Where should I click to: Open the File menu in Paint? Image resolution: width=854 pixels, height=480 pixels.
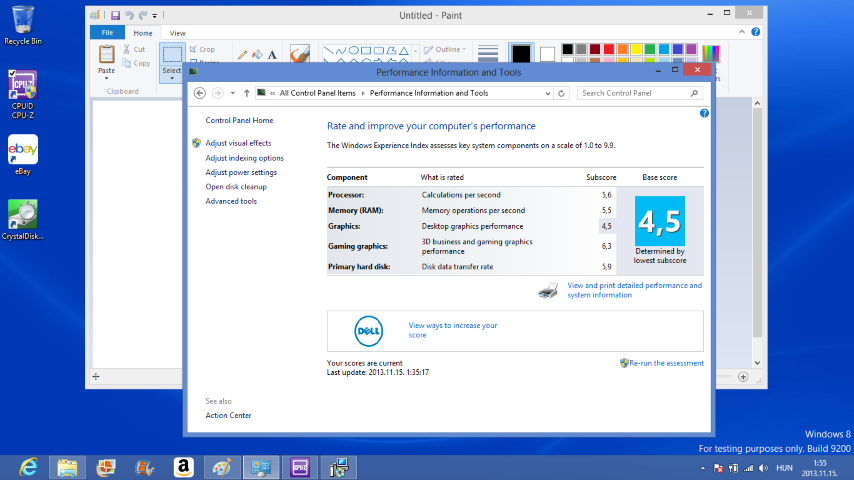point(106,33)
